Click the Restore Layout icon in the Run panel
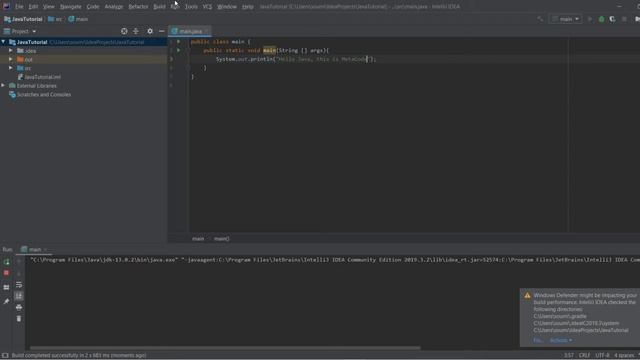This screenshot has width=640, height=360. click(x=6, y=287)
